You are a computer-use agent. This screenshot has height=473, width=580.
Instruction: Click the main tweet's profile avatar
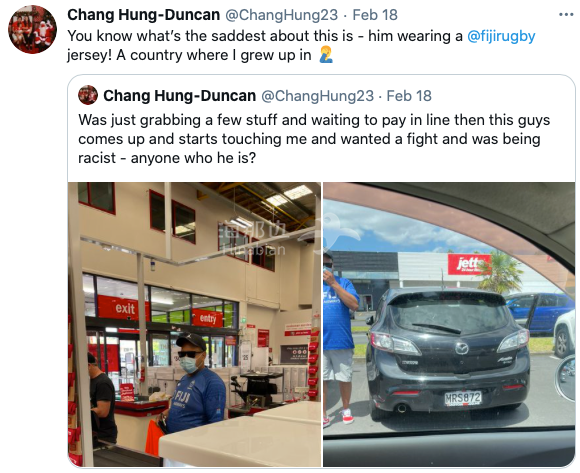[33, 29]
